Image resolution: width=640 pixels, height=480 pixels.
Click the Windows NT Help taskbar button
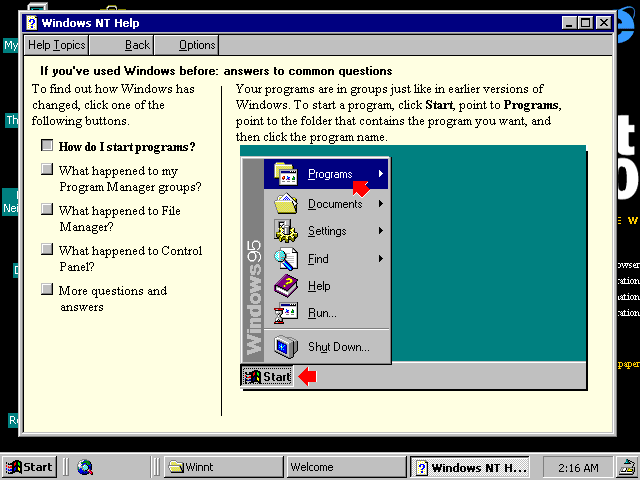pyautogui.click(x=469, y=467)
